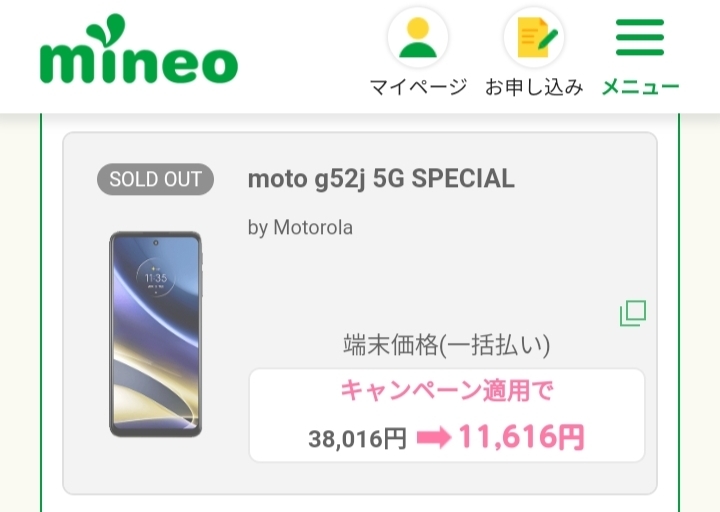Viewport: 720px width, 512px height.
Task: Select the お申し込み label
Action: point(534,87)
